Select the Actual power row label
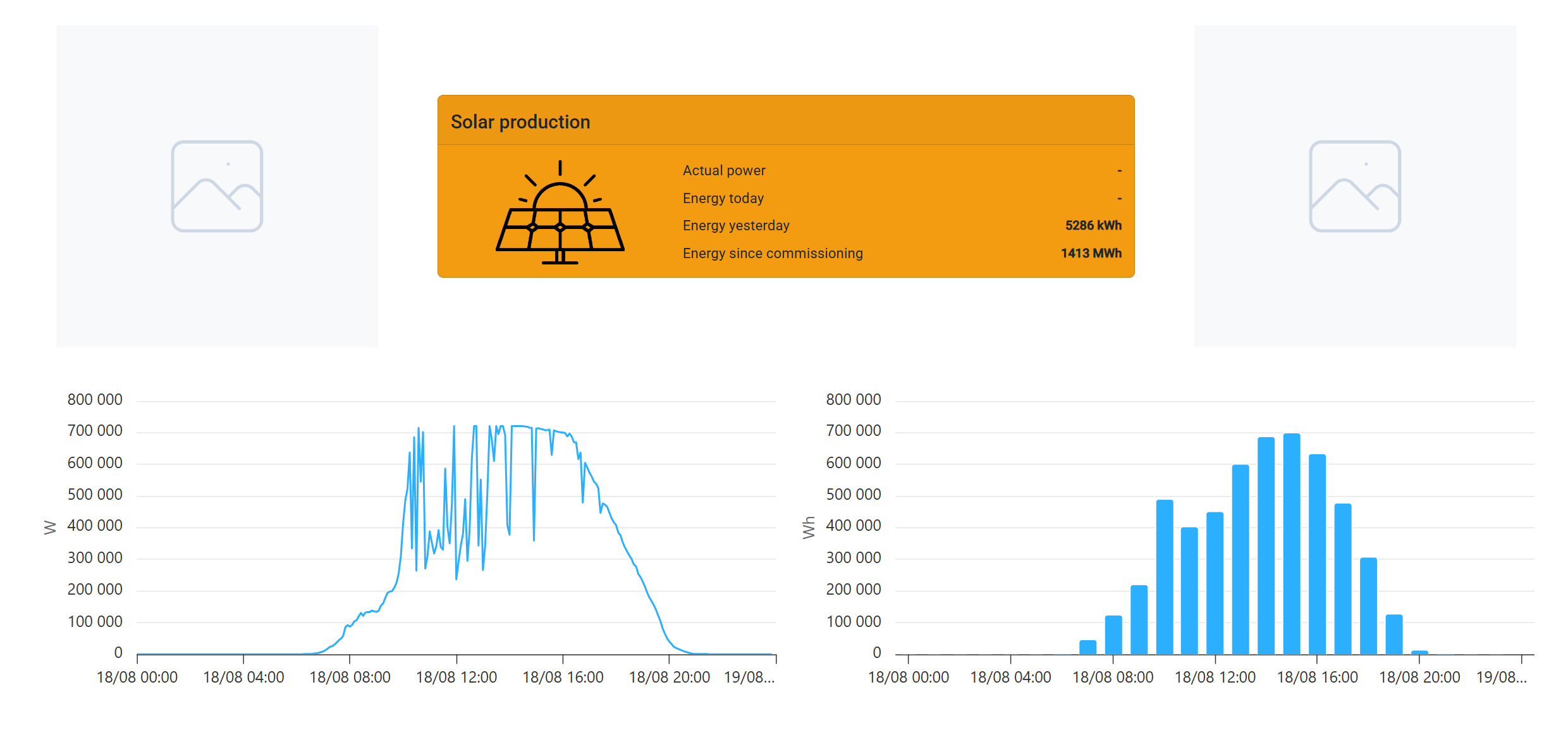Viewport: 1568px width, 756px height. click(723, 170)
